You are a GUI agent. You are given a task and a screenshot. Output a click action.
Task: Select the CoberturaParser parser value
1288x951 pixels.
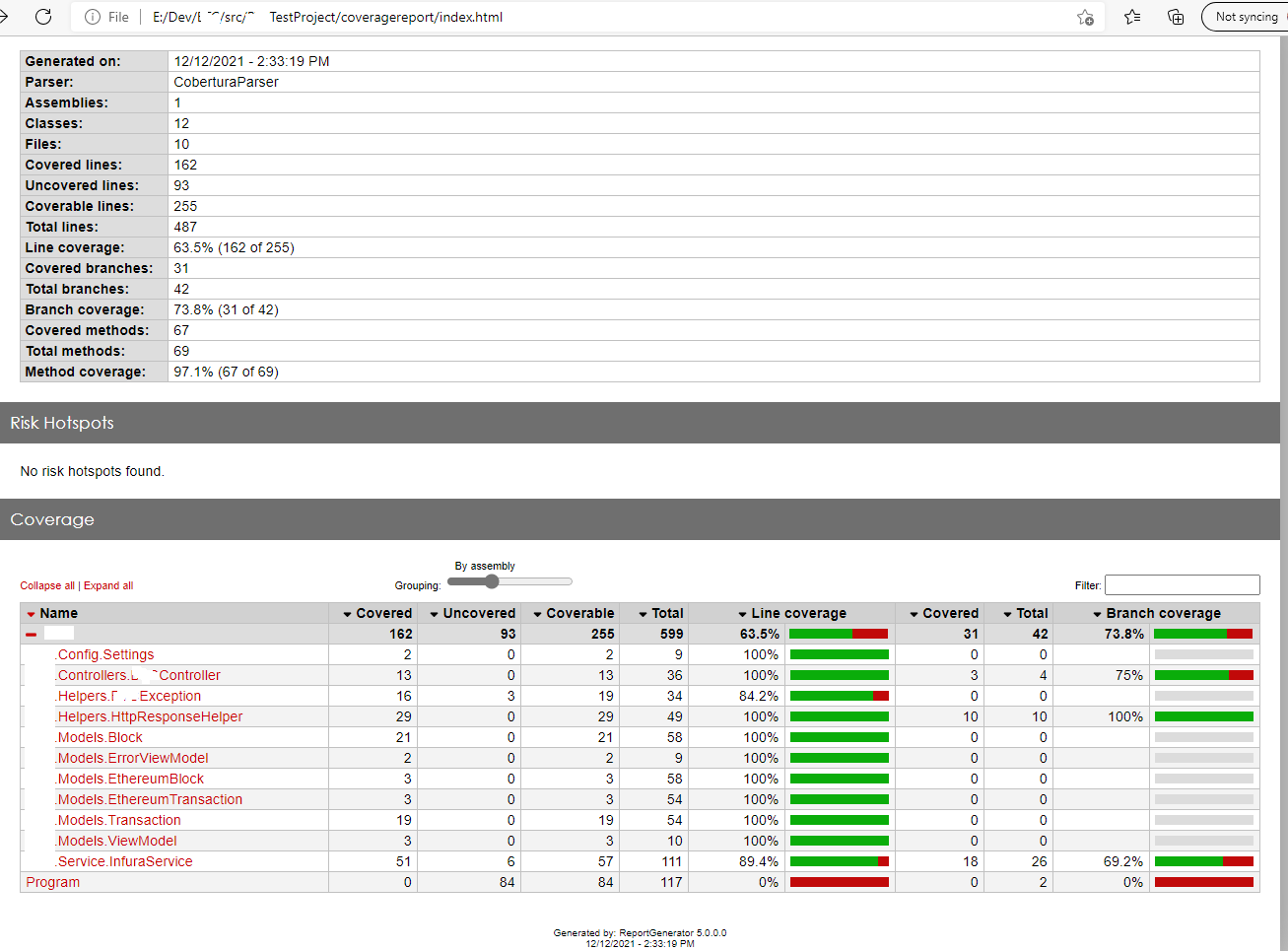[x=226, y=82]
